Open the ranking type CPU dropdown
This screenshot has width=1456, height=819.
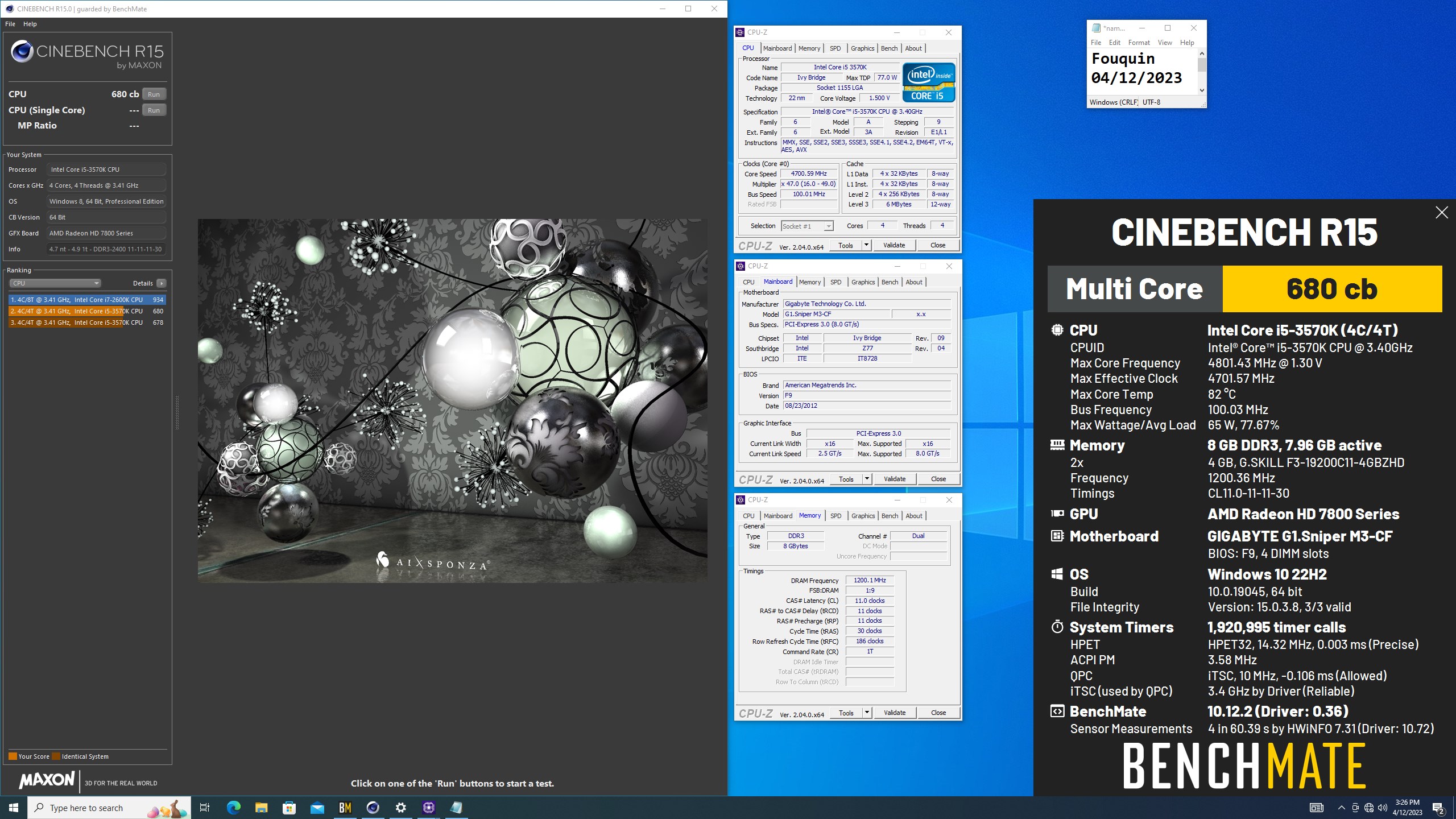point(55,283)
